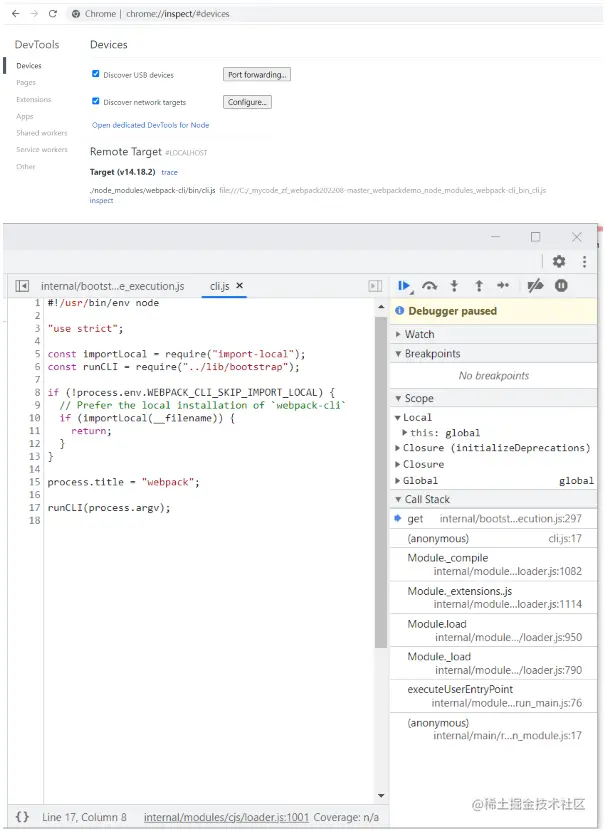605x831 pixels.
Task: Click the Chrome address bar
Action: (x=334, y=14)
